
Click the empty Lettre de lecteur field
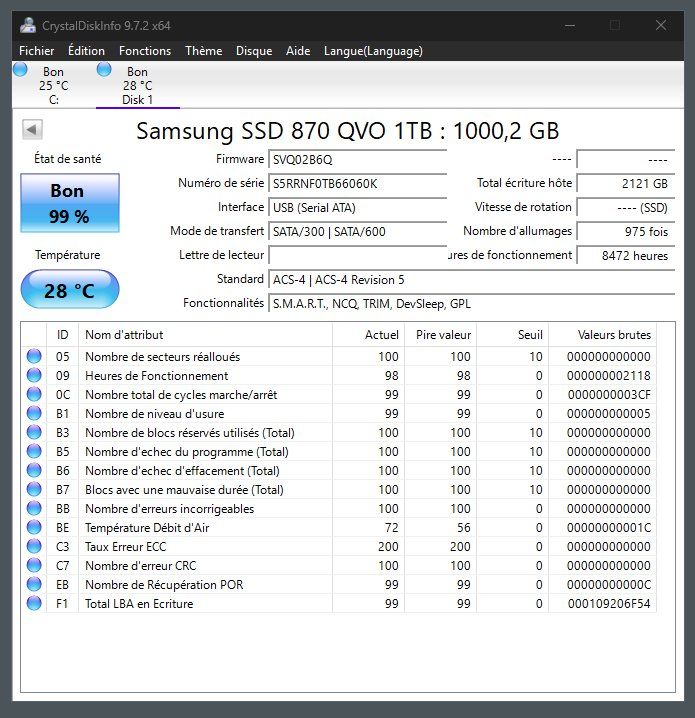pyautogui.click(x=357, y=256)
